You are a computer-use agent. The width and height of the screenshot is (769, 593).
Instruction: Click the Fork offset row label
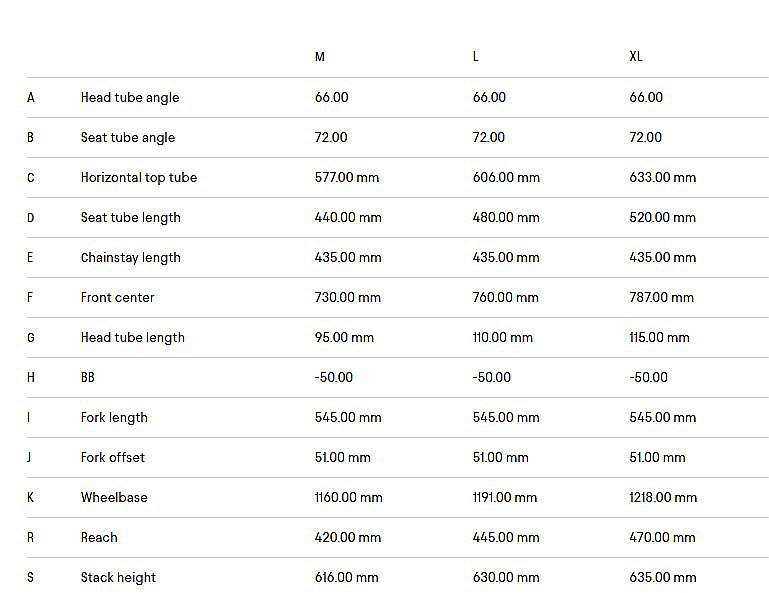tap(113, 457)
